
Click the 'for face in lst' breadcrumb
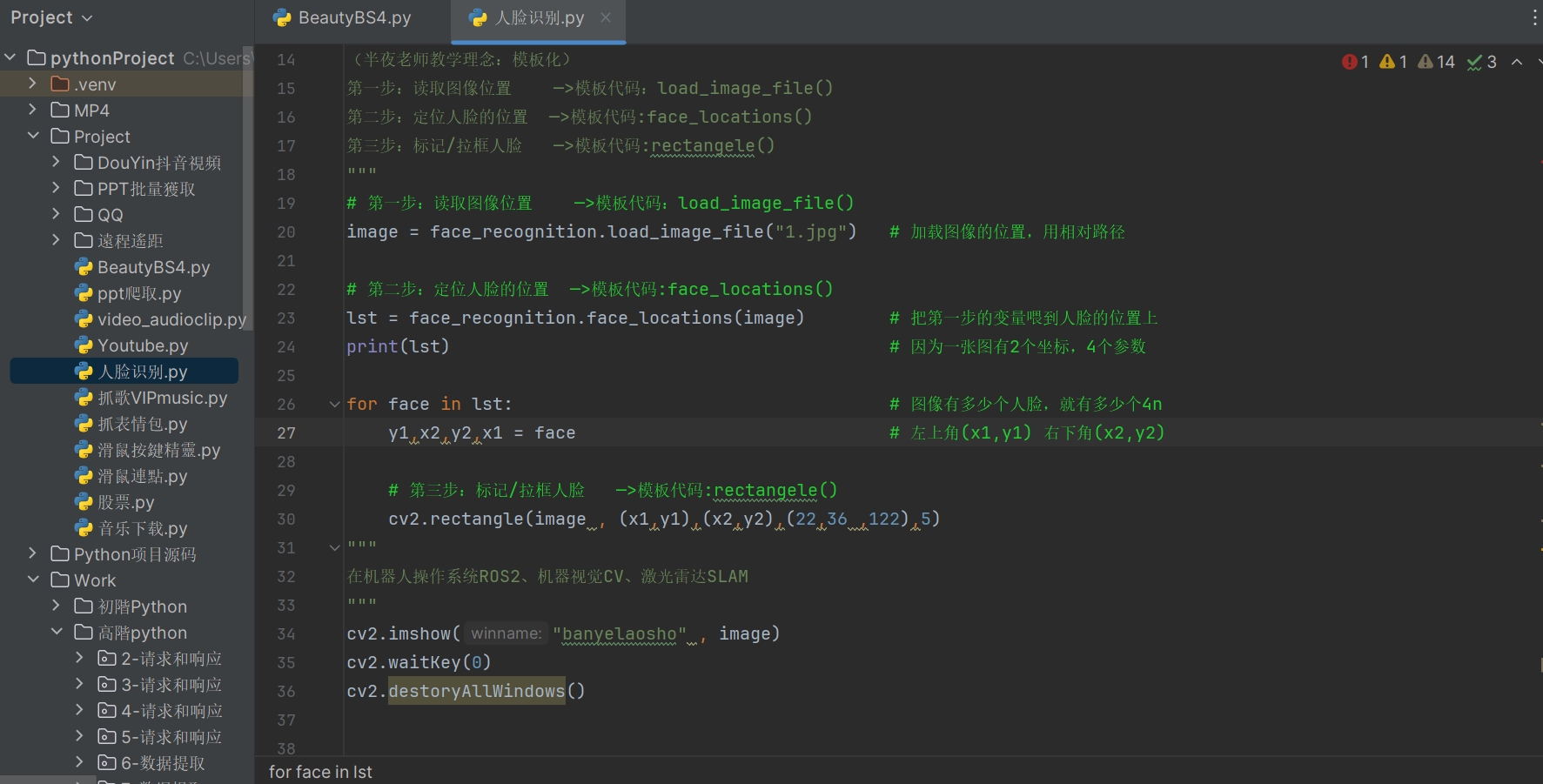(320, 772)
